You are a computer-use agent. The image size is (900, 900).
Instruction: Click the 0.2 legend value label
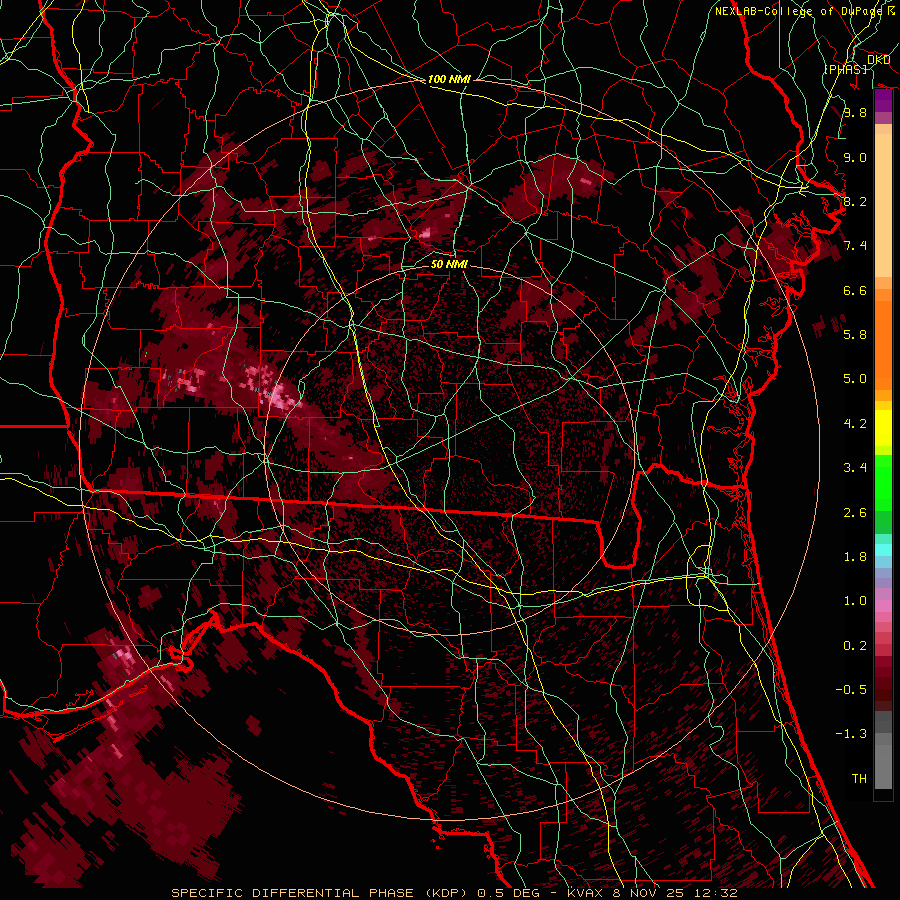coord(854,645)
